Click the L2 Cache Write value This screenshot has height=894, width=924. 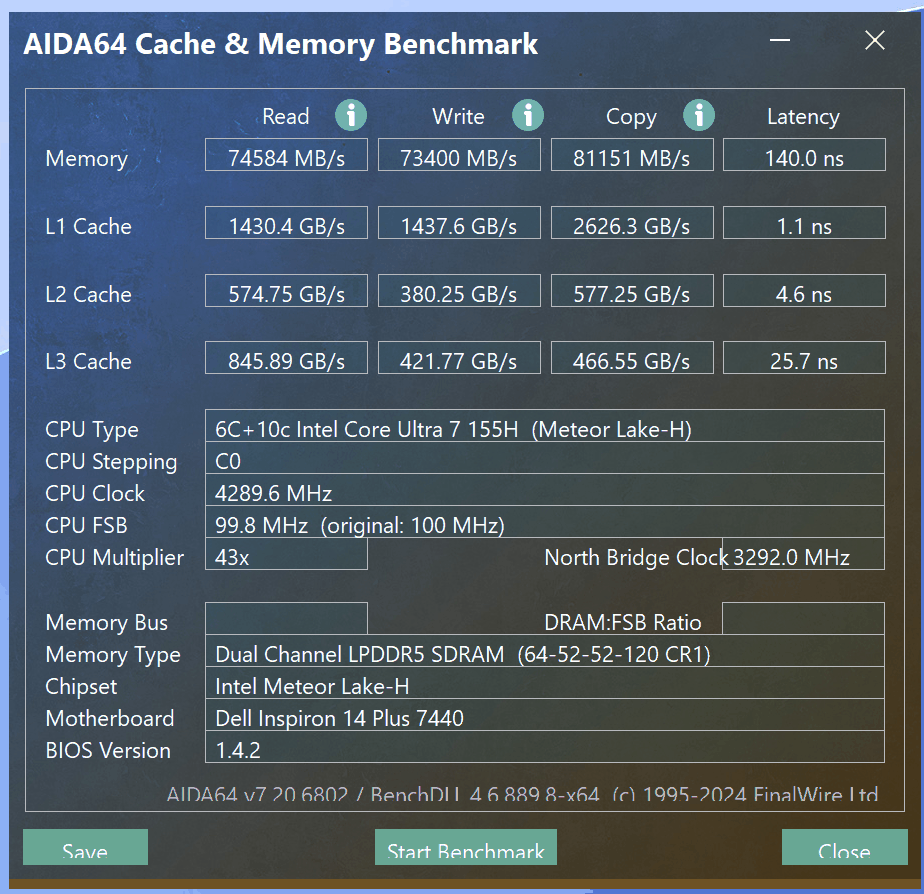[459, 292]
